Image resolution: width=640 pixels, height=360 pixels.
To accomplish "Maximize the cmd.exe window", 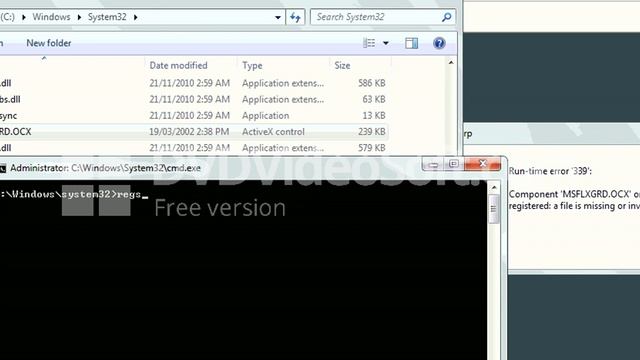I will 453,164.
